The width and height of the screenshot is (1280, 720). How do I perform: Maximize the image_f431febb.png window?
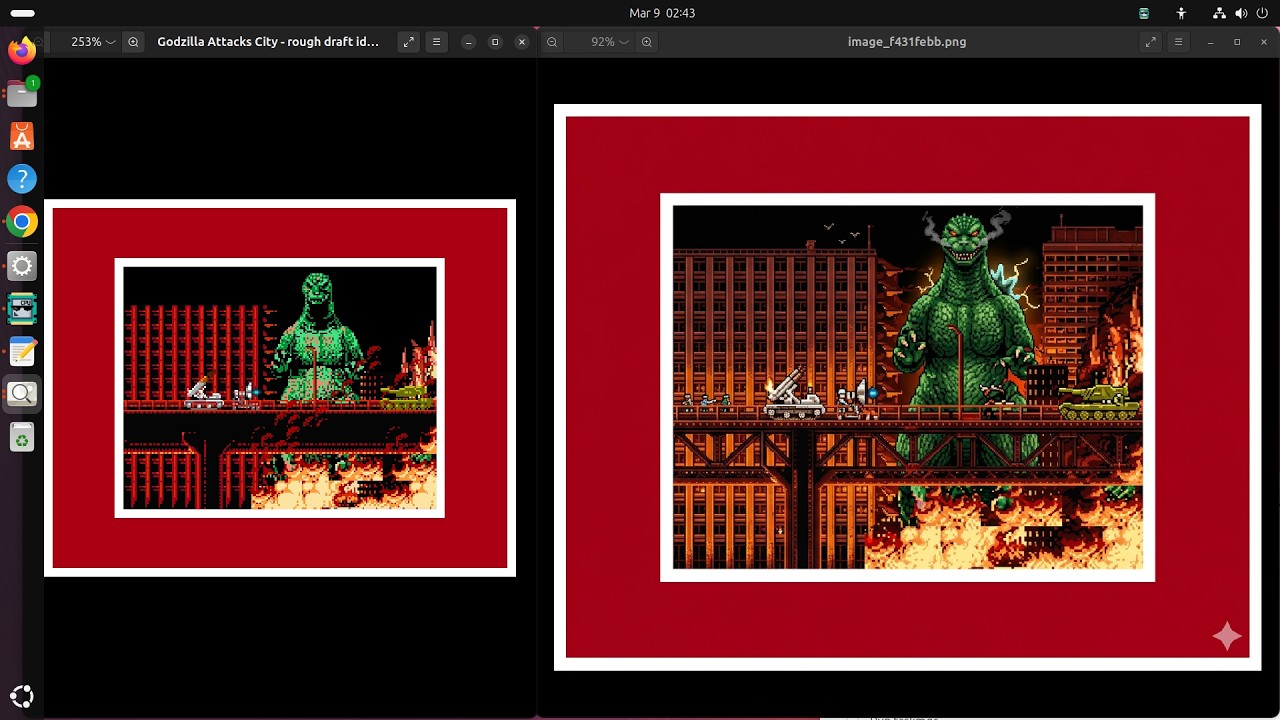coord(1237,42)
